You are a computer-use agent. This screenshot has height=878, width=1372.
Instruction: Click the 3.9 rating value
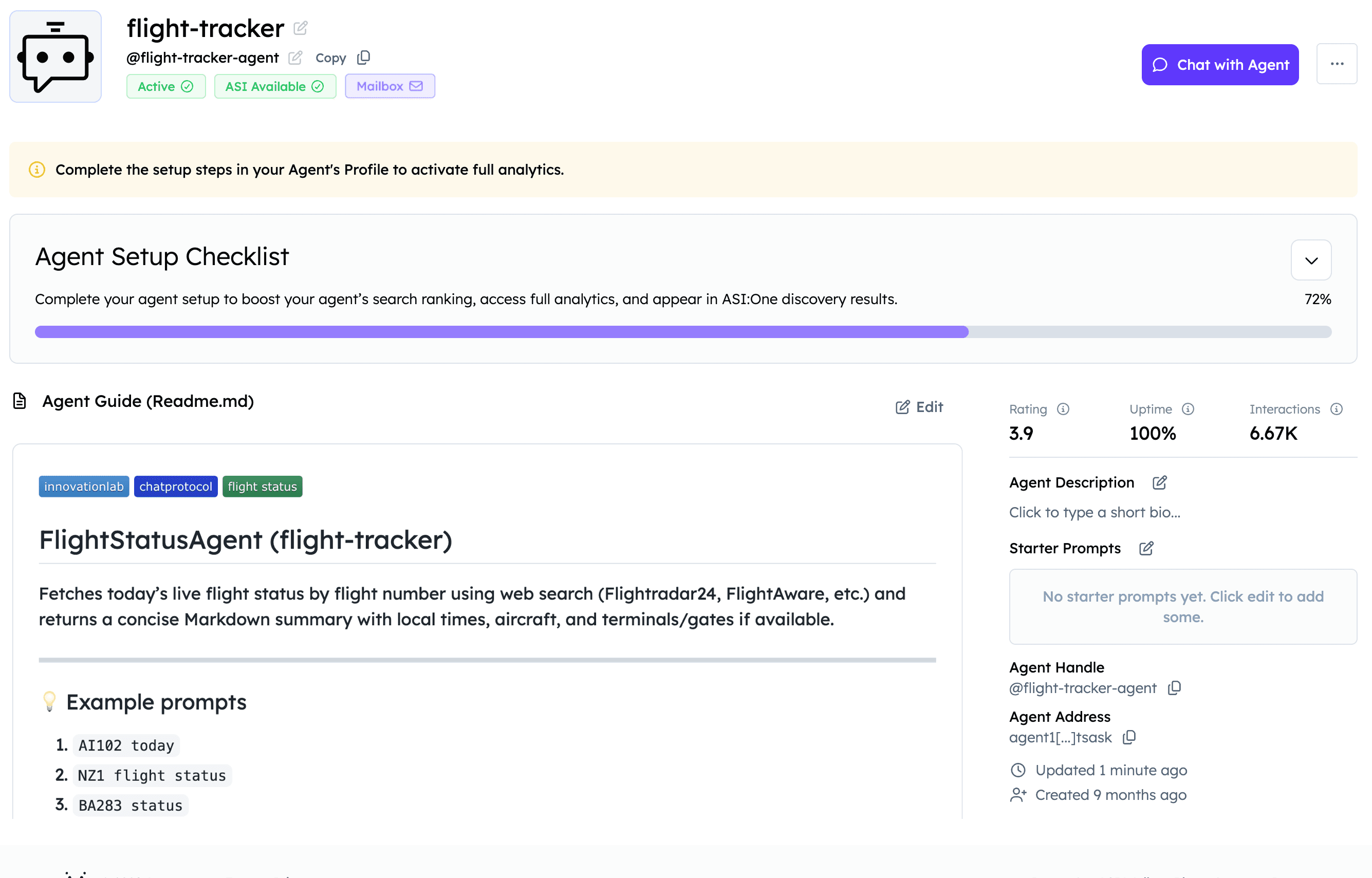[1021, 433]
